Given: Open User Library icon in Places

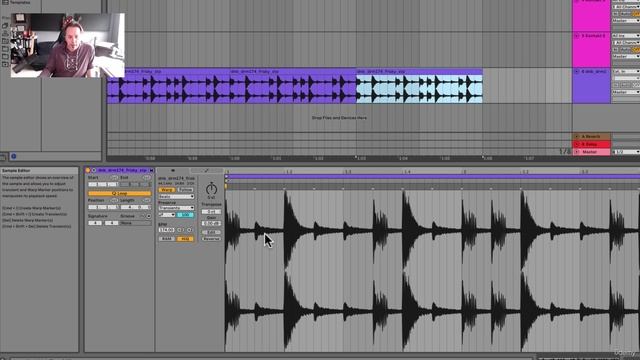Looking at the screenshot, I should click(5, 34).
